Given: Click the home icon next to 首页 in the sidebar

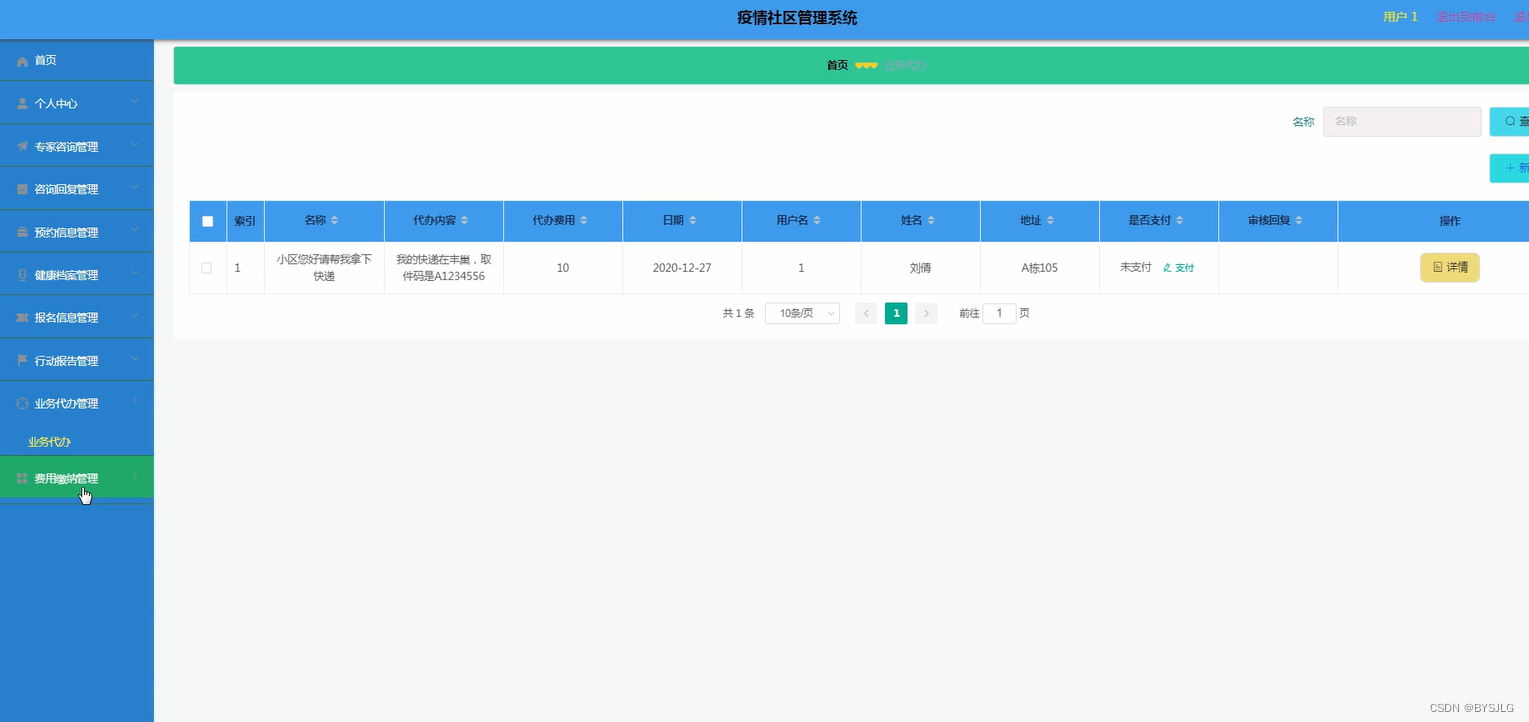Looking at the screenshot, I should click(x=22, y=61).
